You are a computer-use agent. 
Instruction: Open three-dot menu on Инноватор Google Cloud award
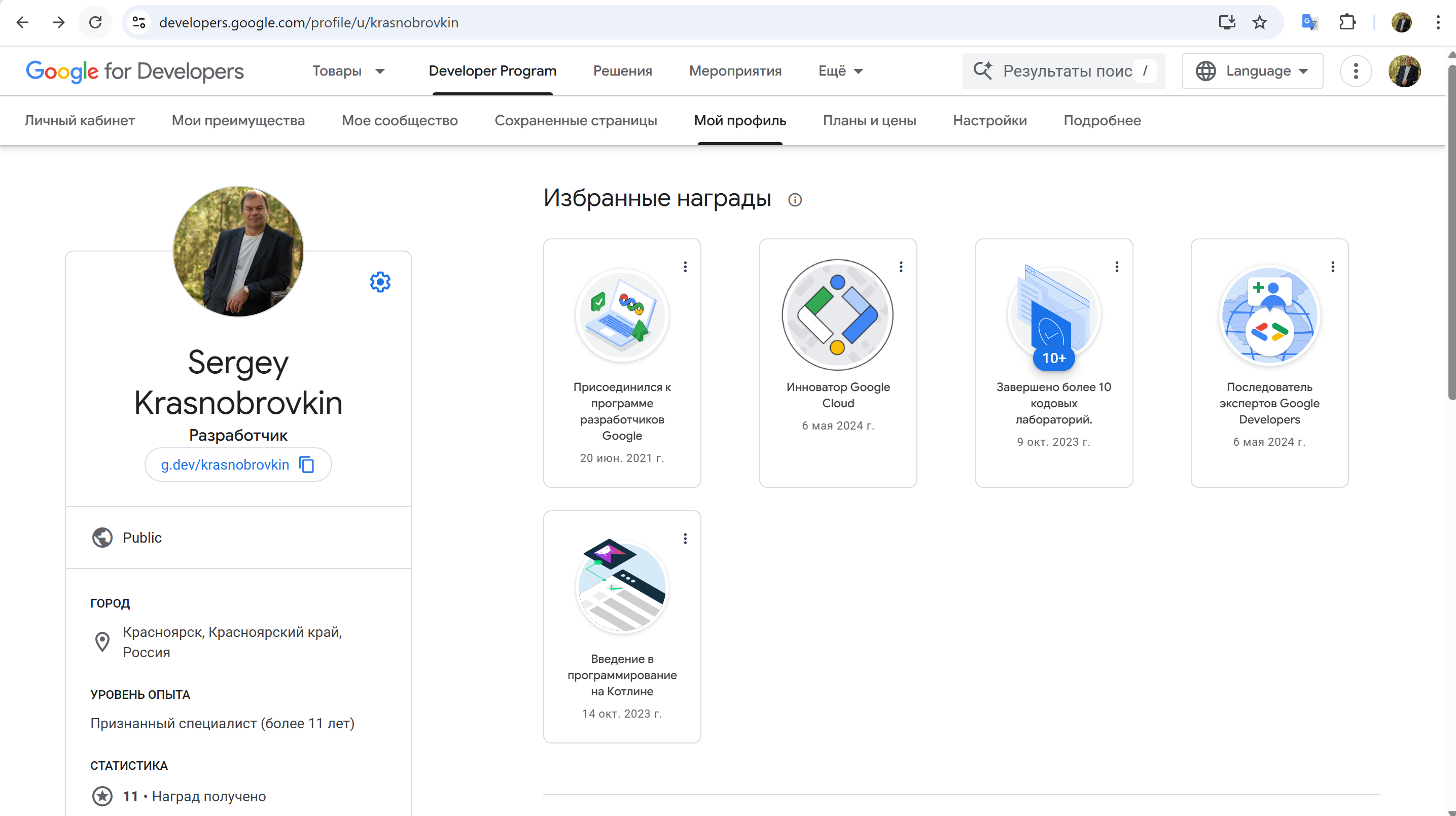901,267
